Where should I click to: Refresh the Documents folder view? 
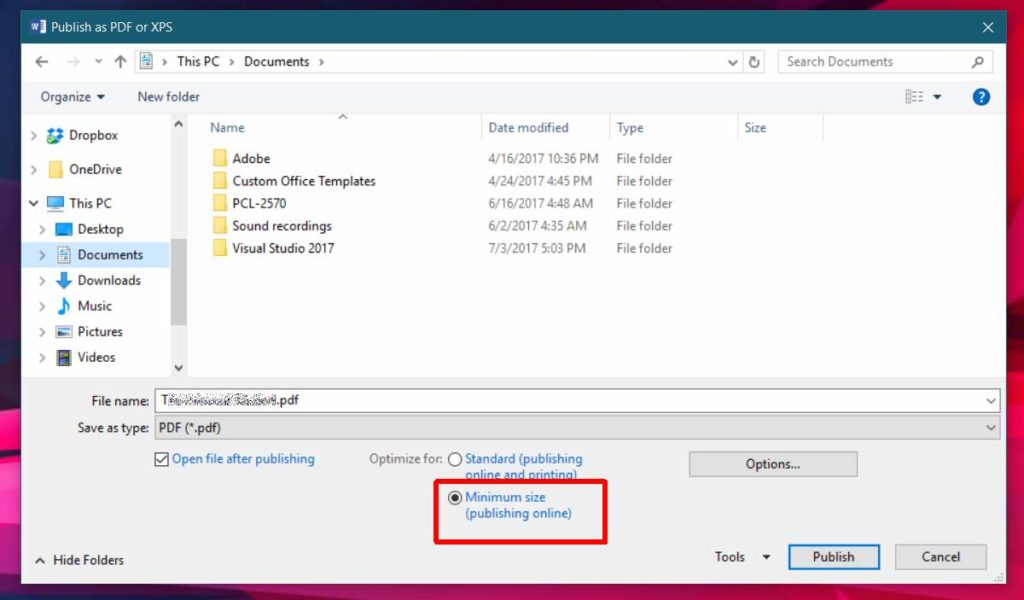click(755, 61)
